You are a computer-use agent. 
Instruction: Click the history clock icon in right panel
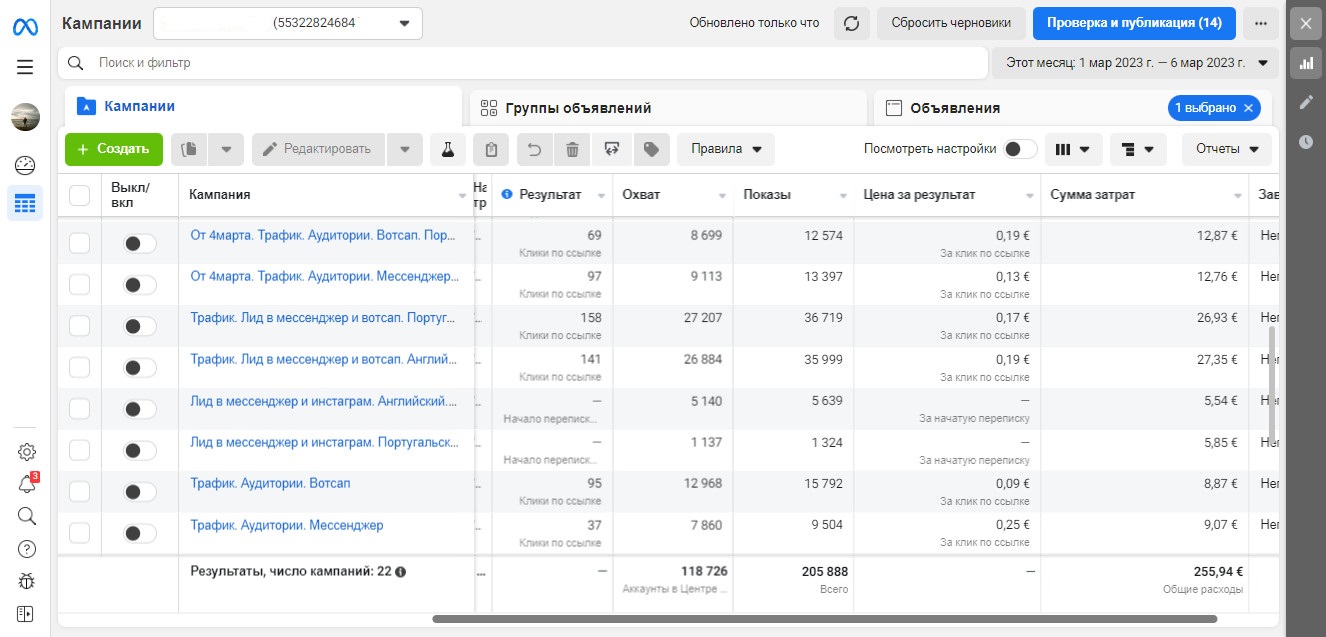pyautogui.click(x=1306, y=142)
